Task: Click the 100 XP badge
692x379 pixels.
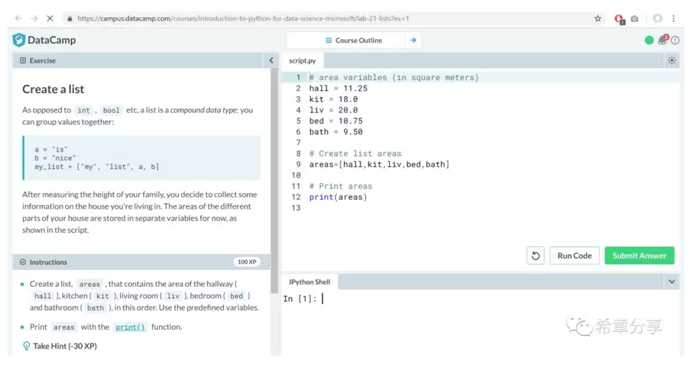Action: [247, 262]
